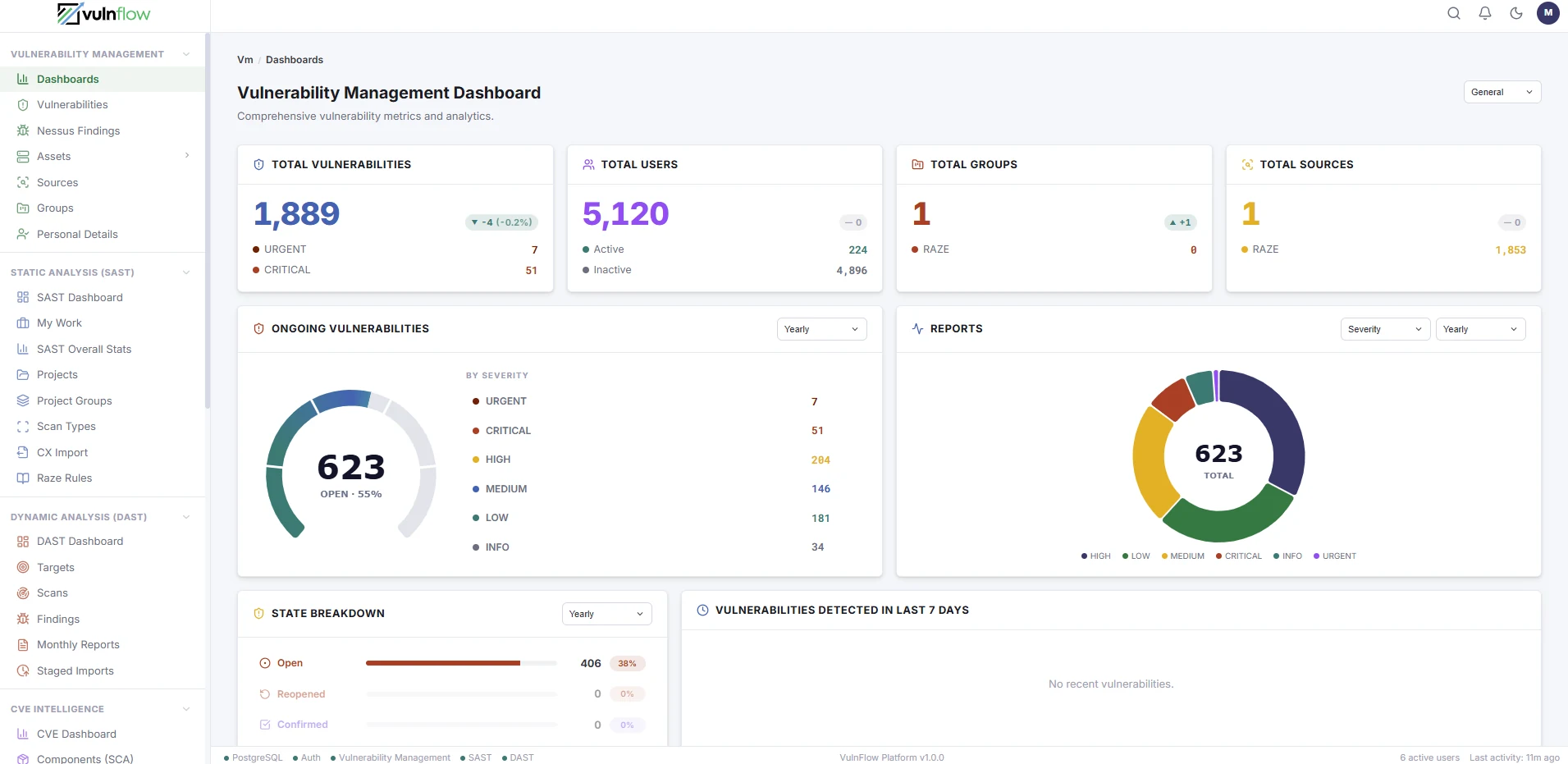Collapse the CVE Intelligence section
1568x764 pixels.
(x=186, y=709)
